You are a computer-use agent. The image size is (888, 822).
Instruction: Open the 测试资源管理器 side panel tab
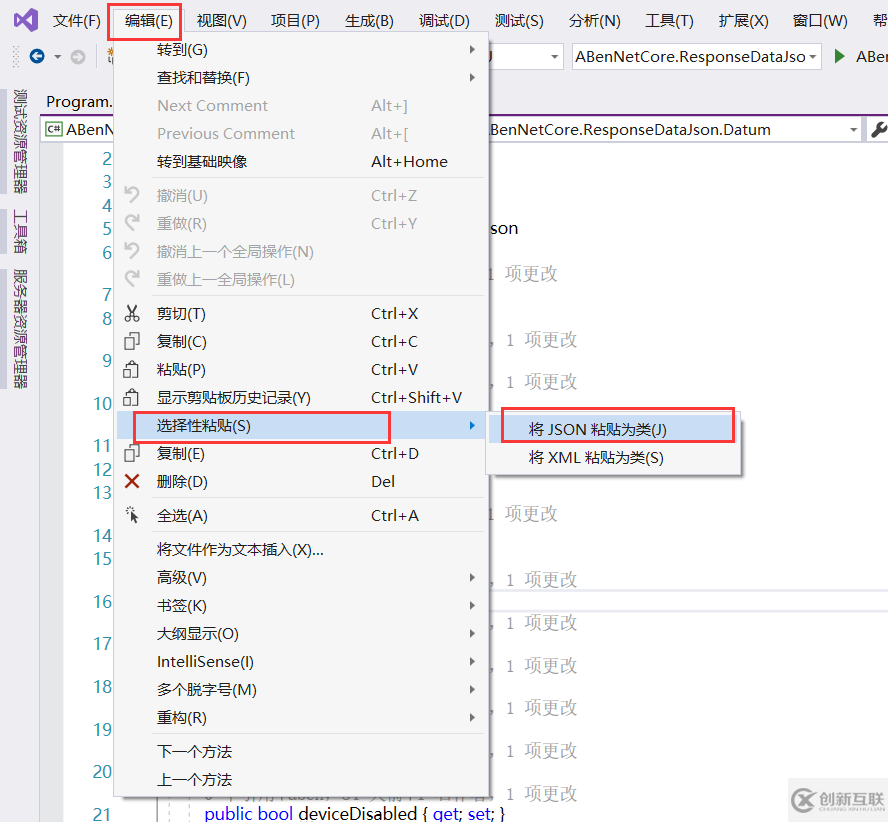pos(20,141)
